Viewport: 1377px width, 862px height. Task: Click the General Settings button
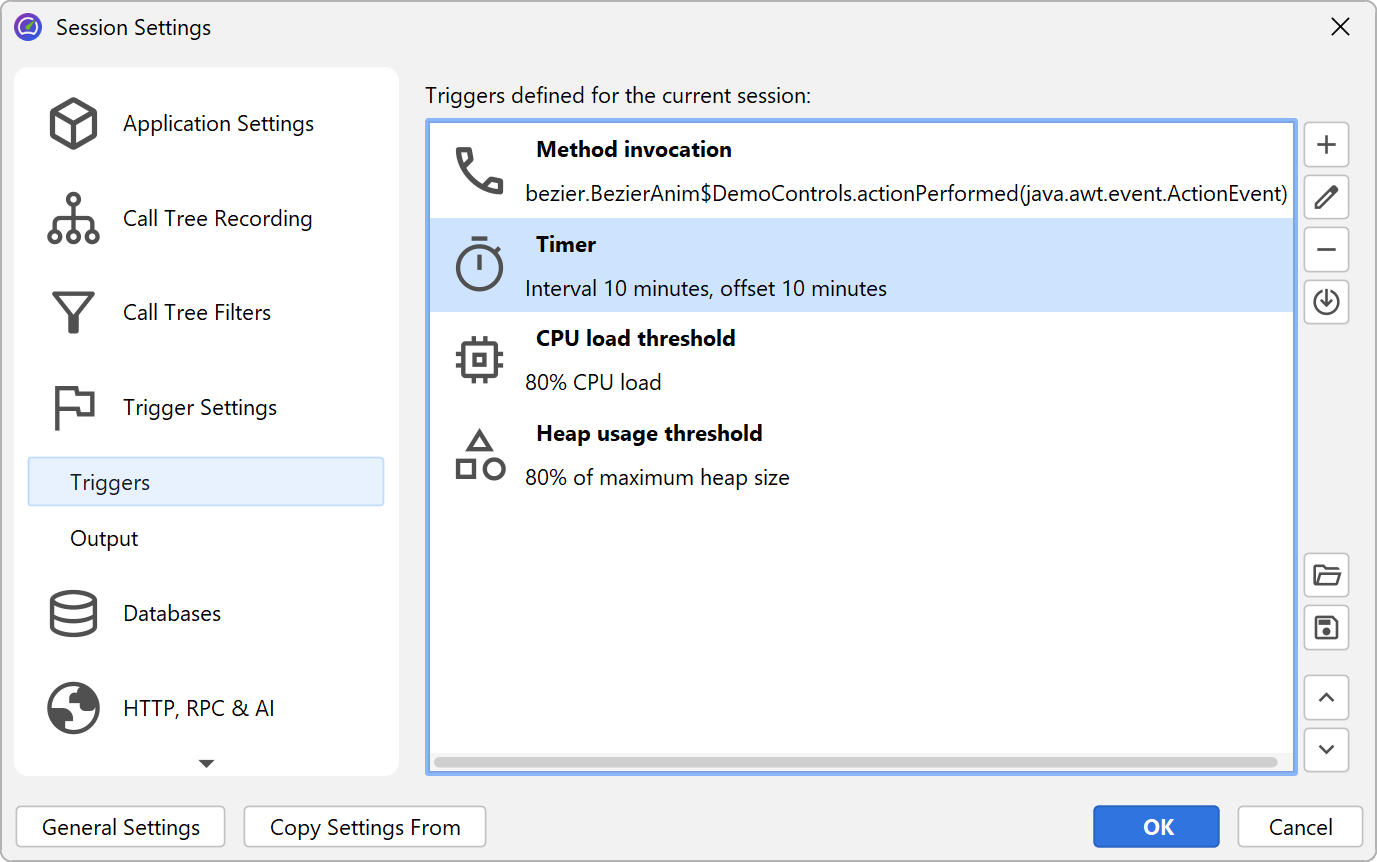pyautogui.click(x=121, y=827)
